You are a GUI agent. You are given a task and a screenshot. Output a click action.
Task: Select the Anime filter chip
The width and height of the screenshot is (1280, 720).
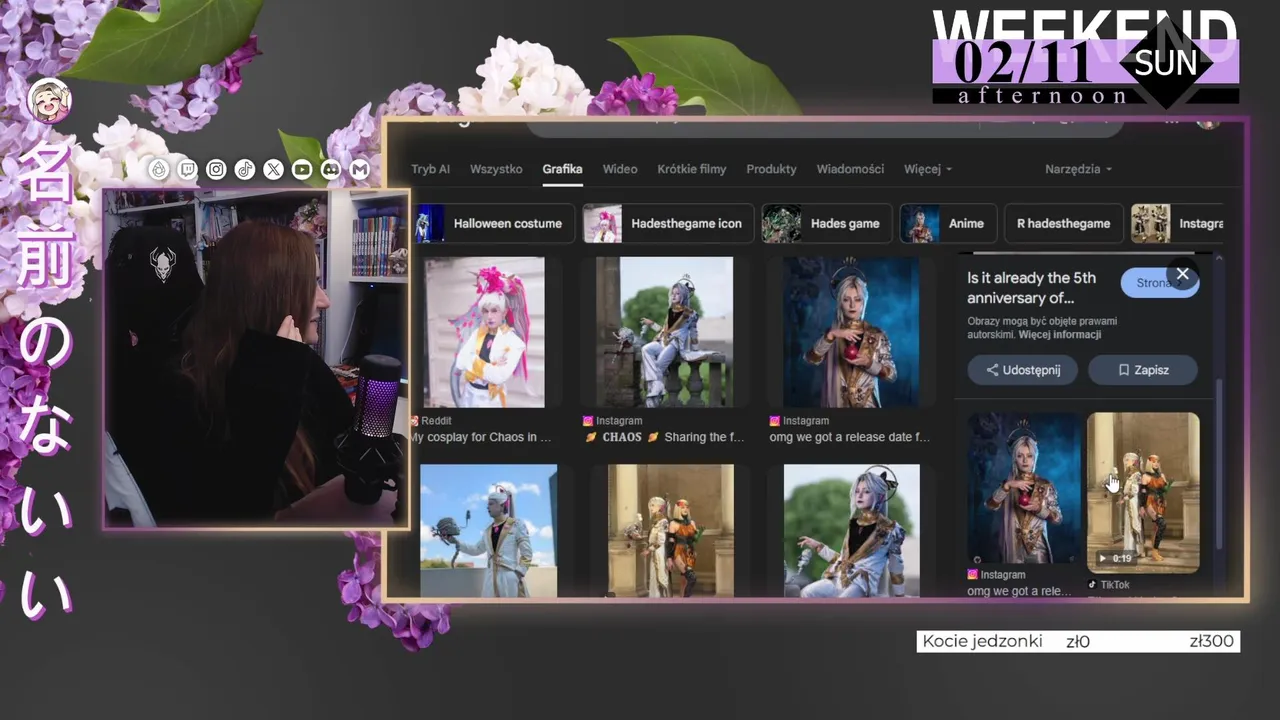(x=948, y=224)
